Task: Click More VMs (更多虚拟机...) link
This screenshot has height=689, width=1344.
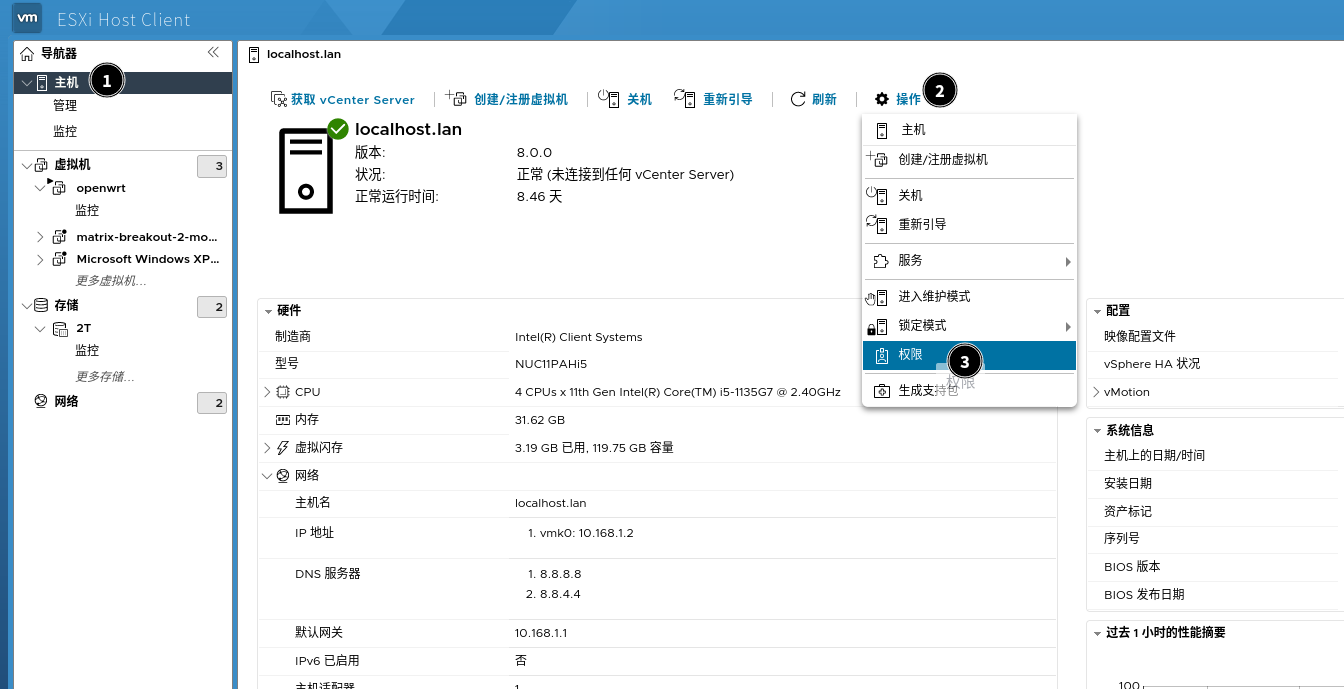Action: pos(110,281)
